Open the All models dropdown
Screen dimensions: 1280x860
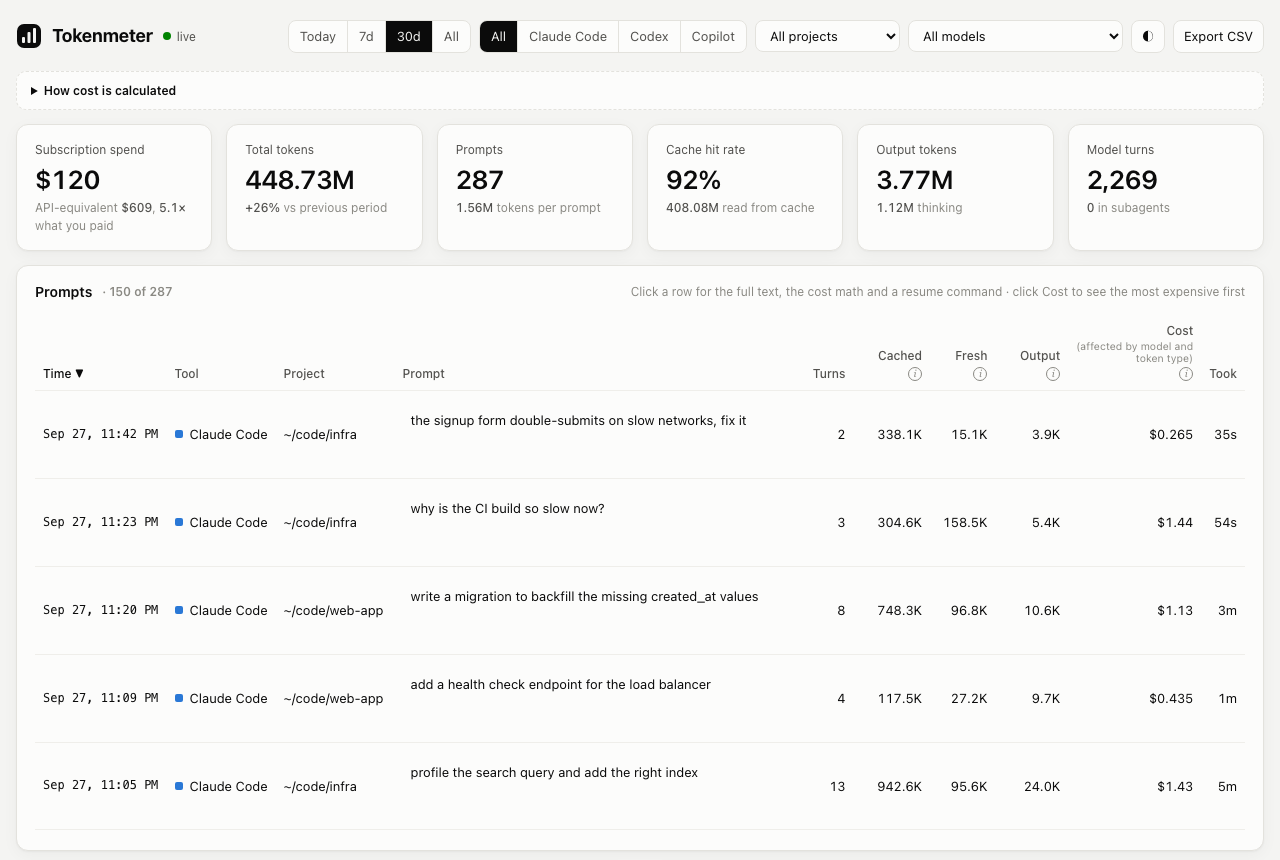[1015, 36]
